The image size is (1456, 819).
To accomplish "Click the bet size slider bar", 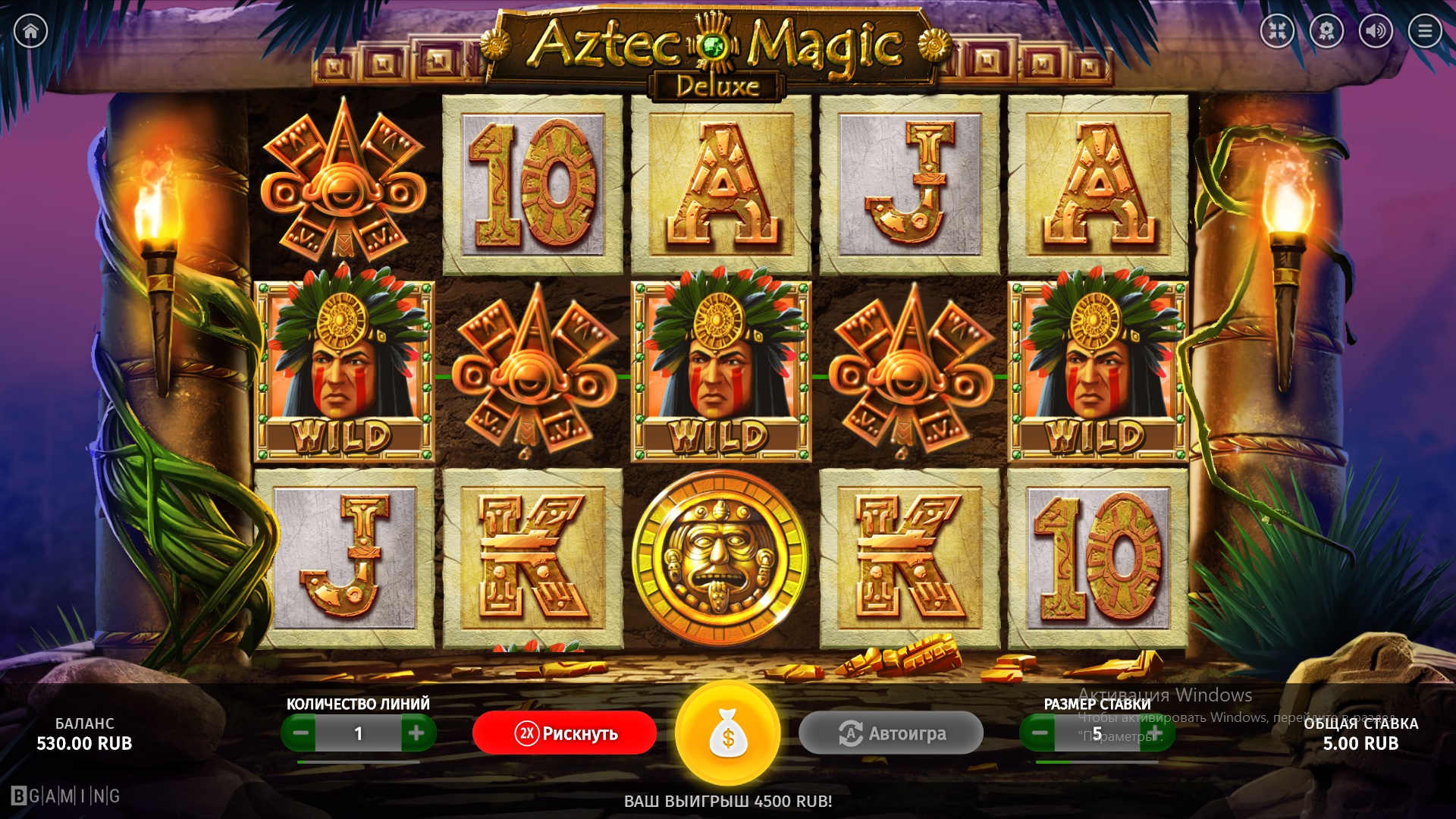I will (x=1097, y=761).
